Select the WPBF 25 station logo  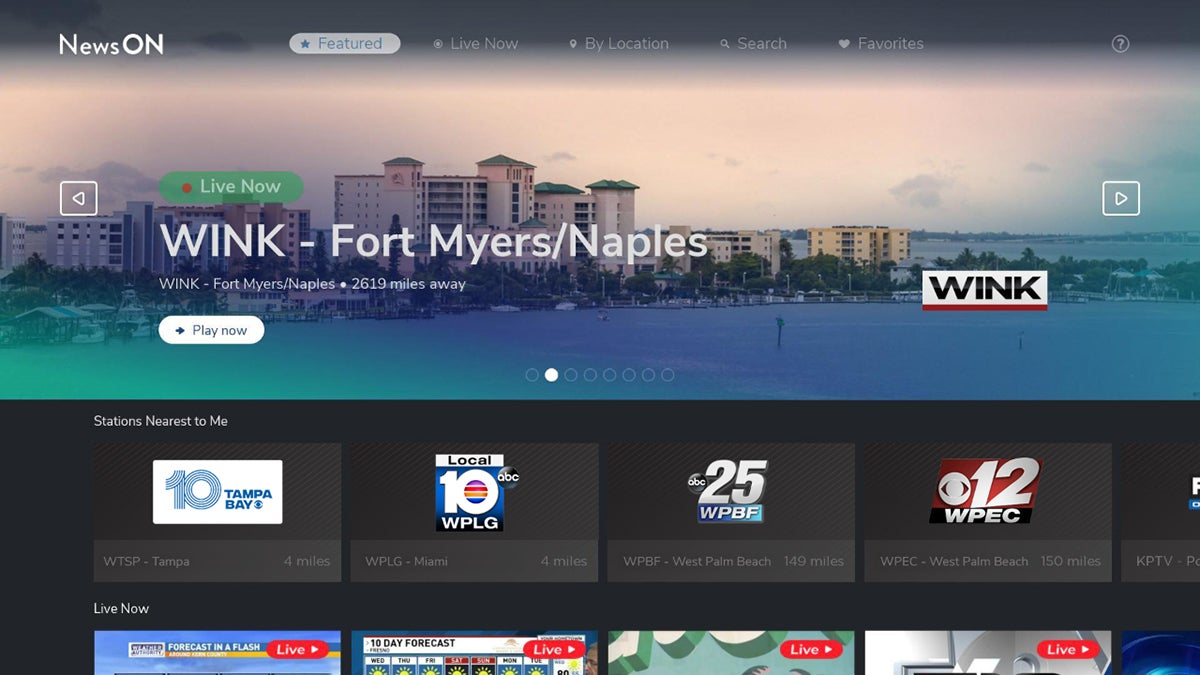point(731,492)
